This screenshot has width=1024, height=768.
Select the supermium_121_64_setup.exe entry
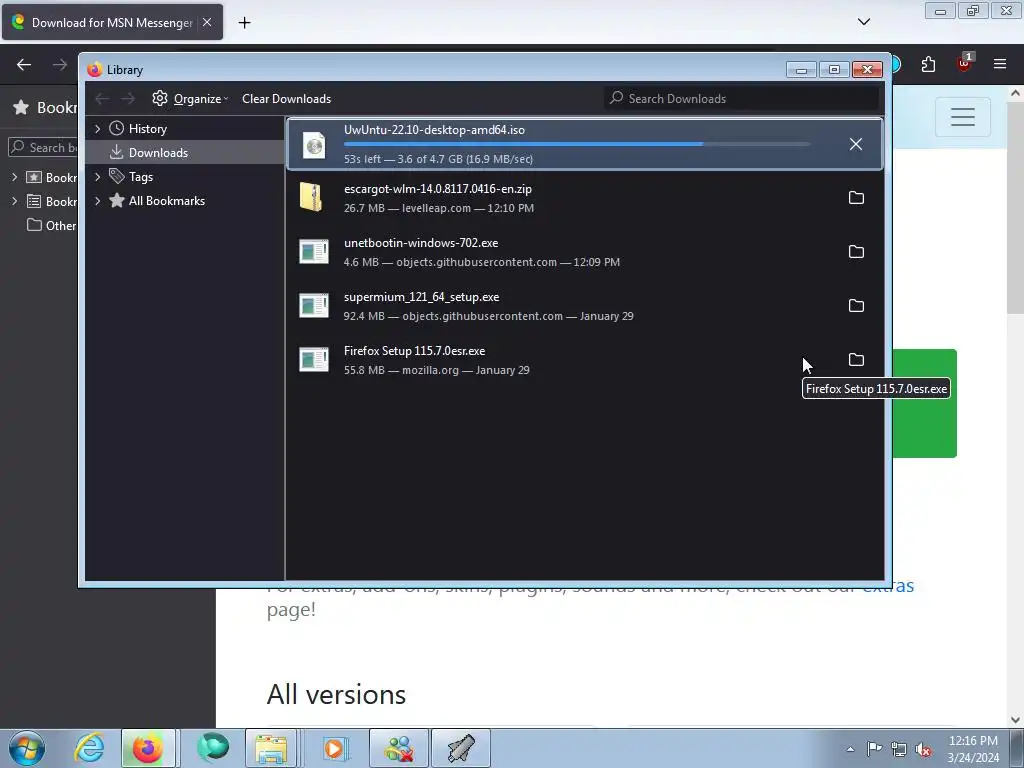584,306
